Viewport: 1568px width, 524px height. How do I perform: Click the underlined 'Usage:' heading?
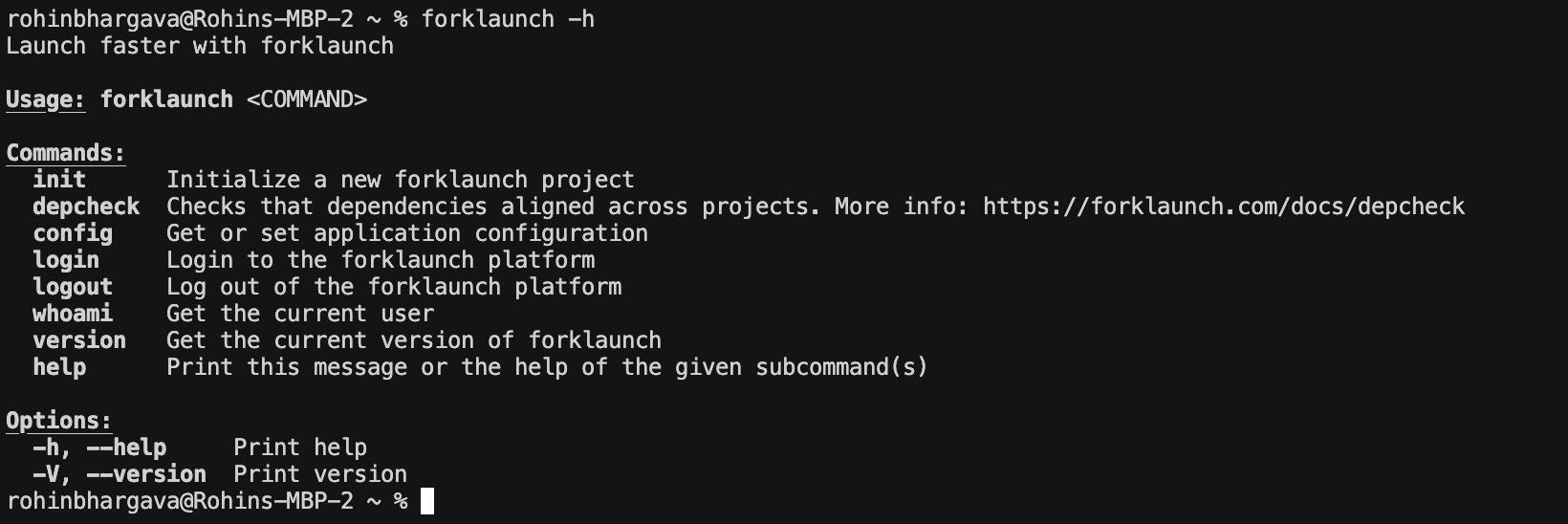46,99
